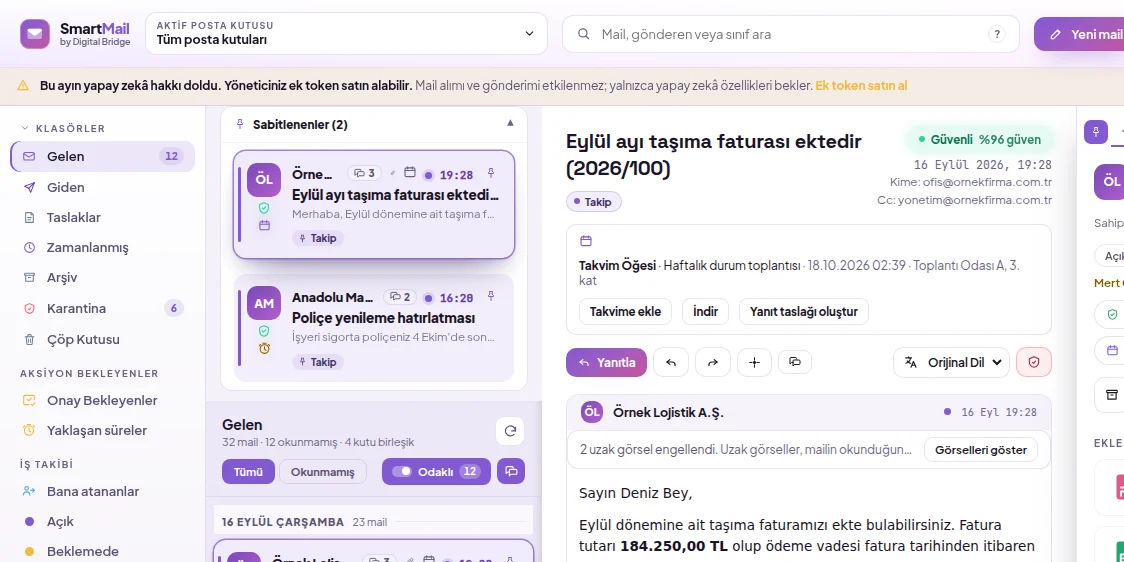1124x562 pixels.
Task: Unpin the Poliçe yenileme hatırlatması mail
Action: click(x=491, y=295)
